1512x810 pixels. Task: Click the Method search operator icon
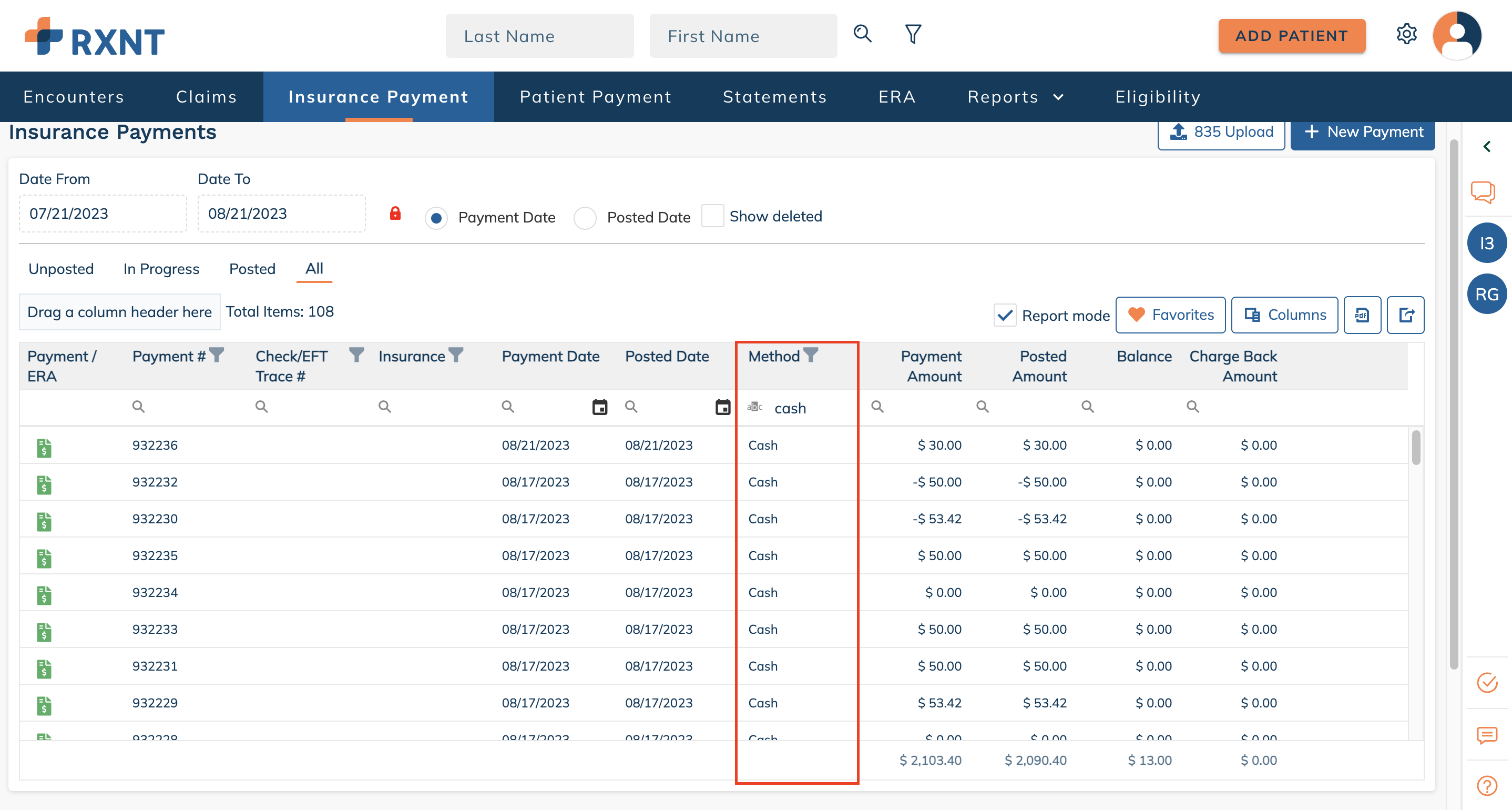click(x=754, y=407)
